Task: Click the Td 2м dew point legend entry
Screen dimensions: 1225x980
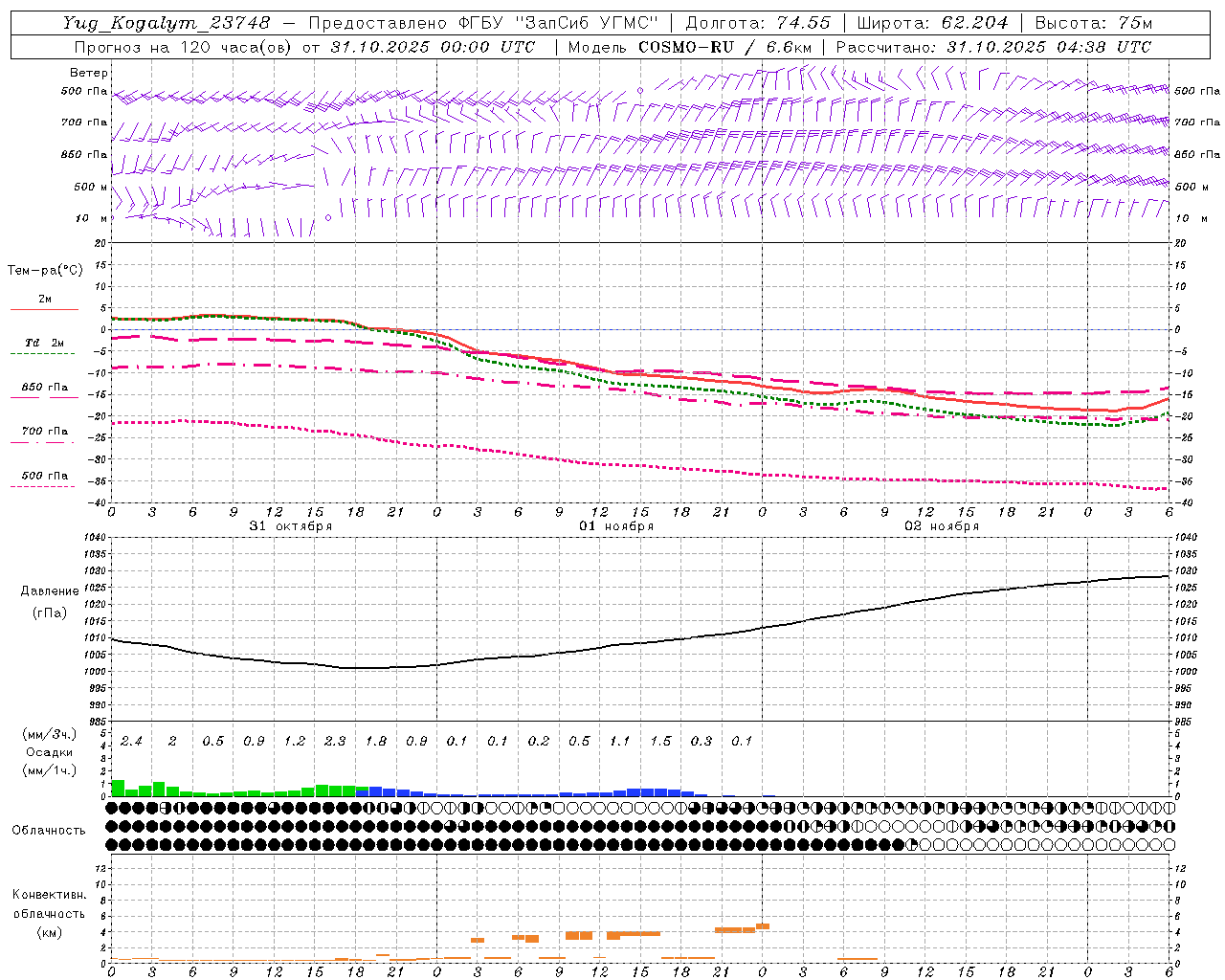Action: point(45,343)
